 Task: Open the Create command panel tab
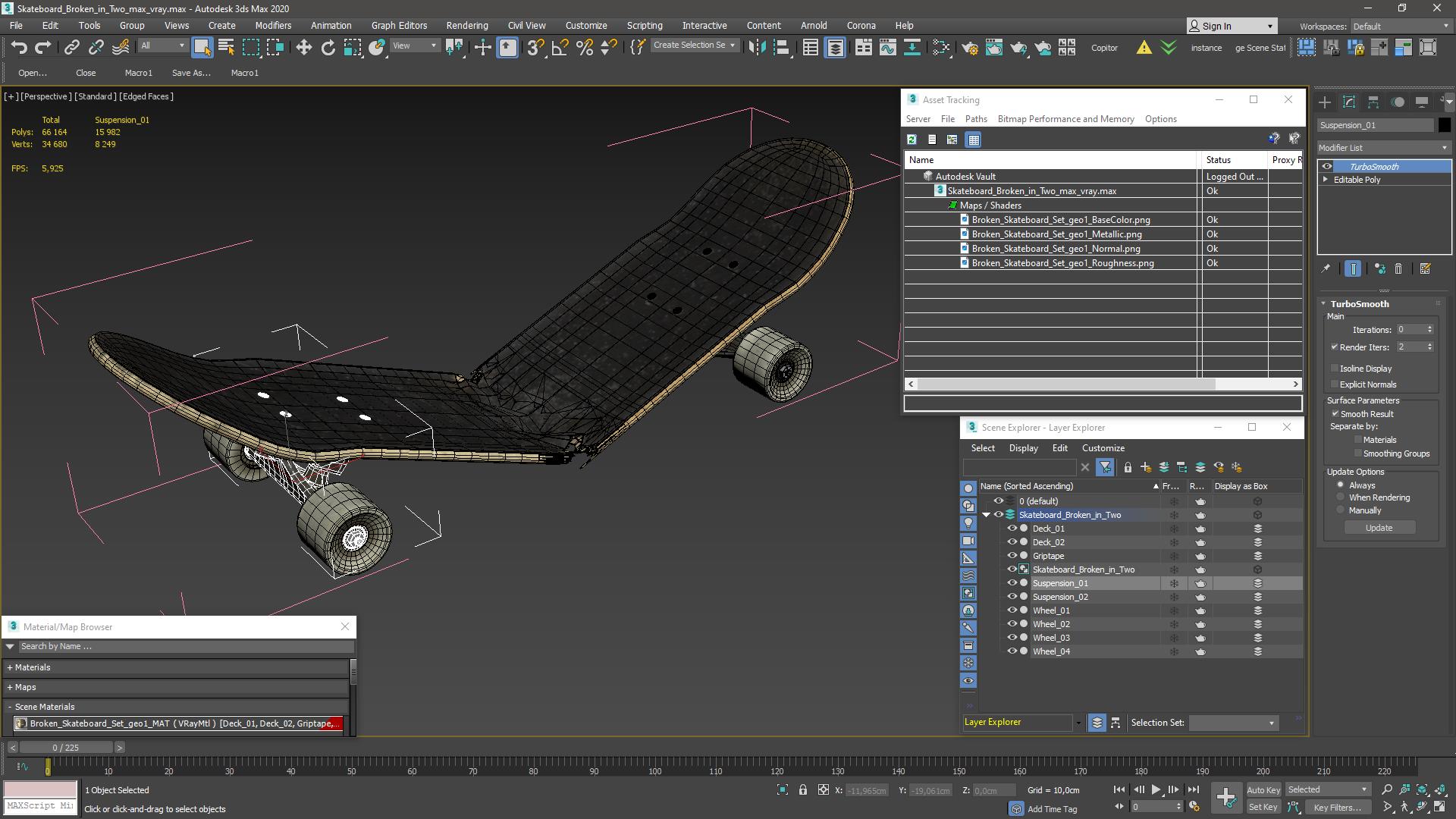(x=1324, y=102)
